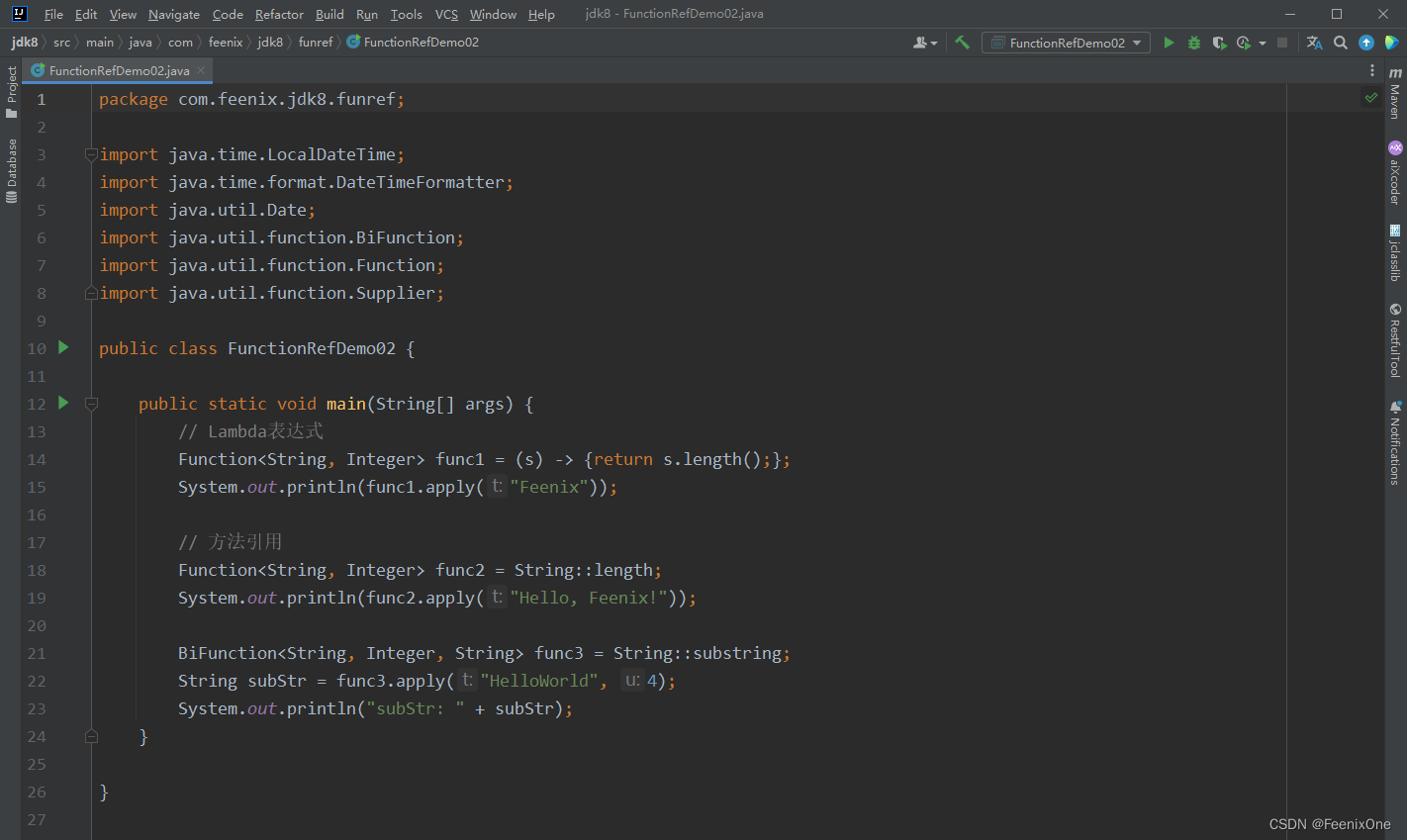Viewport: 1407px width, 840px height.
Task: Open the Refactor menu
Action: click(279, 14)
